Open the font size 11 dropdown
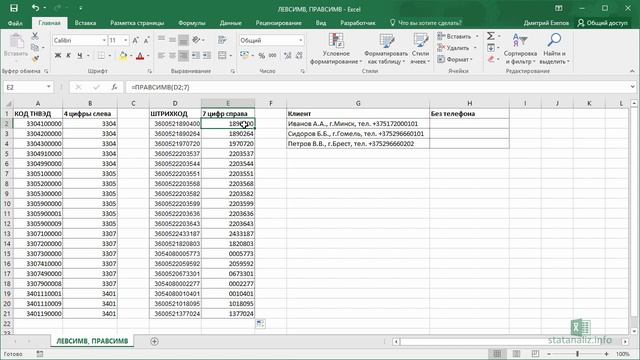The image size is (640, 360). tap(125, 40)
